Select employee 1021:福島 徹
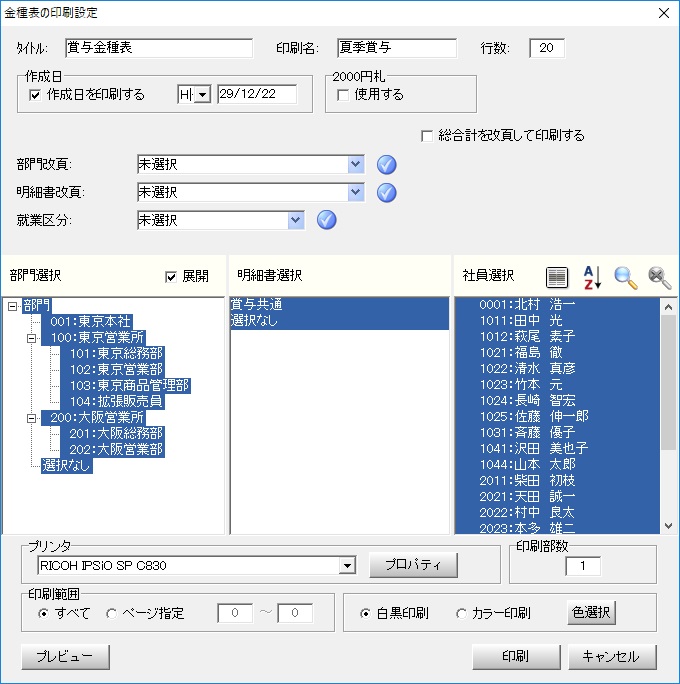Image resolution: width=680 pixels, height=684 pixels. coord(557,353)
